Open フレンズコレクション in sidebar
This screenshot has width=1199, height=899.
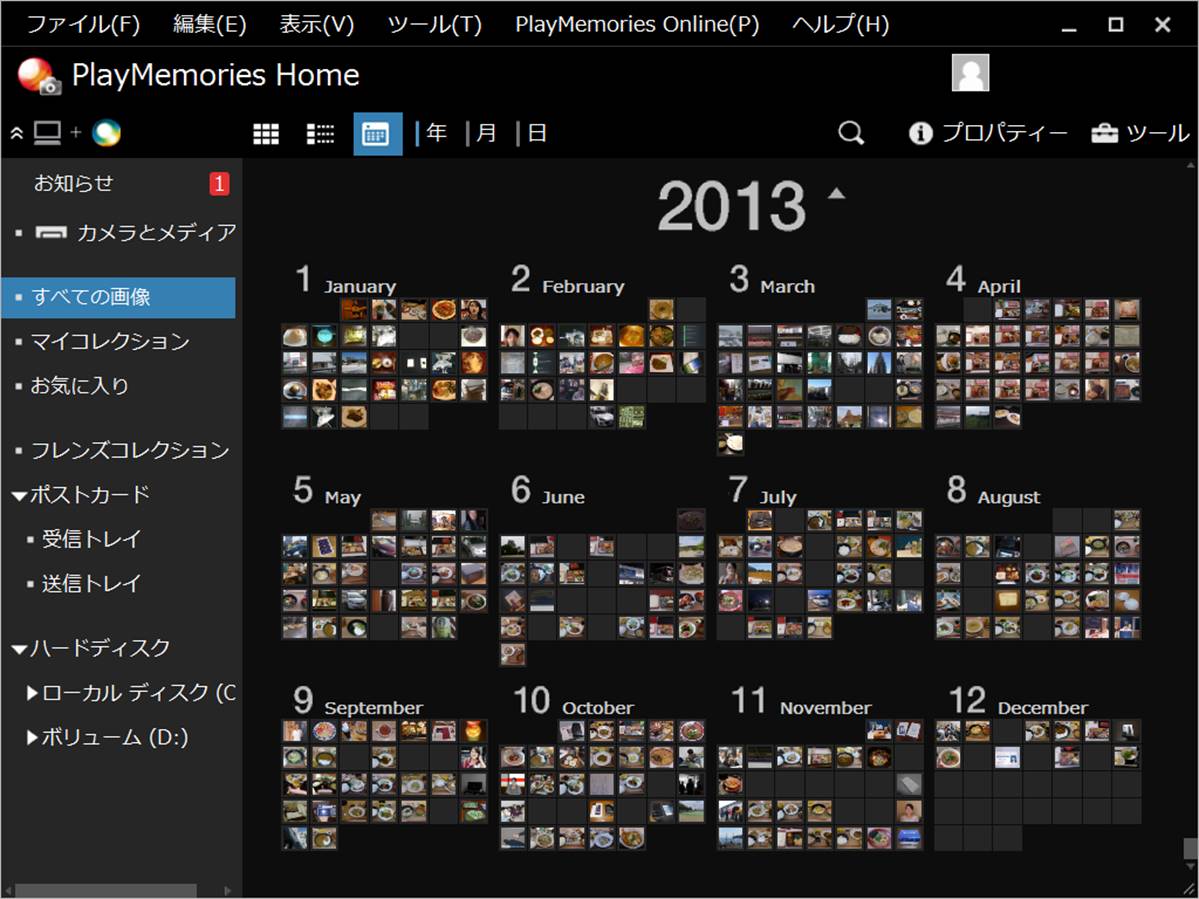click(130, 450)
